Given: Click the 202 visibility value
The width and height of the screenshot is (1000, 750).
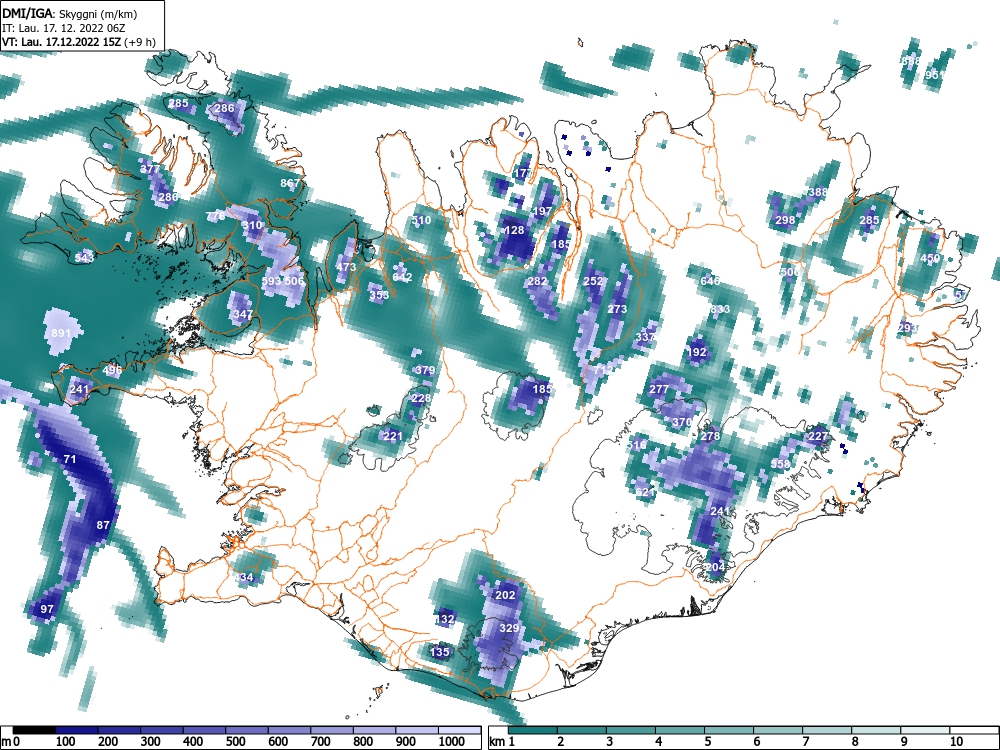Looking at the screenshot, I should (505, 595).
